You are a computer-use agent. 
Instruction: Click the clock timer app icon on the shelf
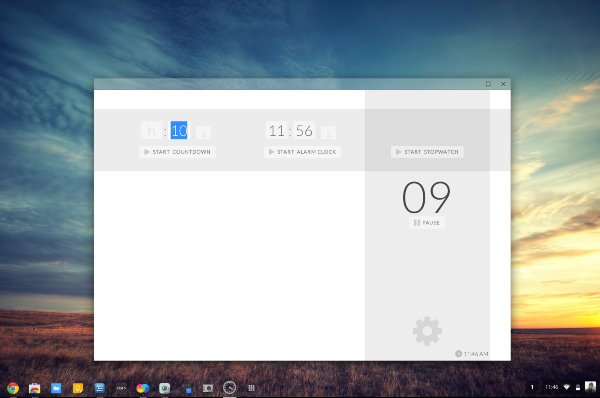pyautogui.click(x=230, y=388)
